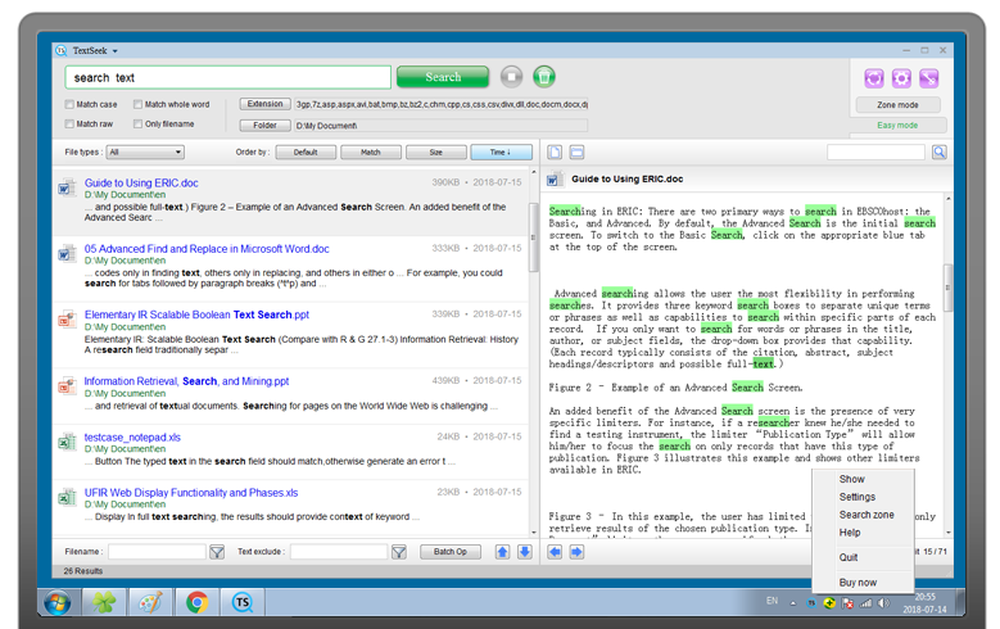Open settings via the purple gear icon
1000x629 pixels.
coord(901,78)
